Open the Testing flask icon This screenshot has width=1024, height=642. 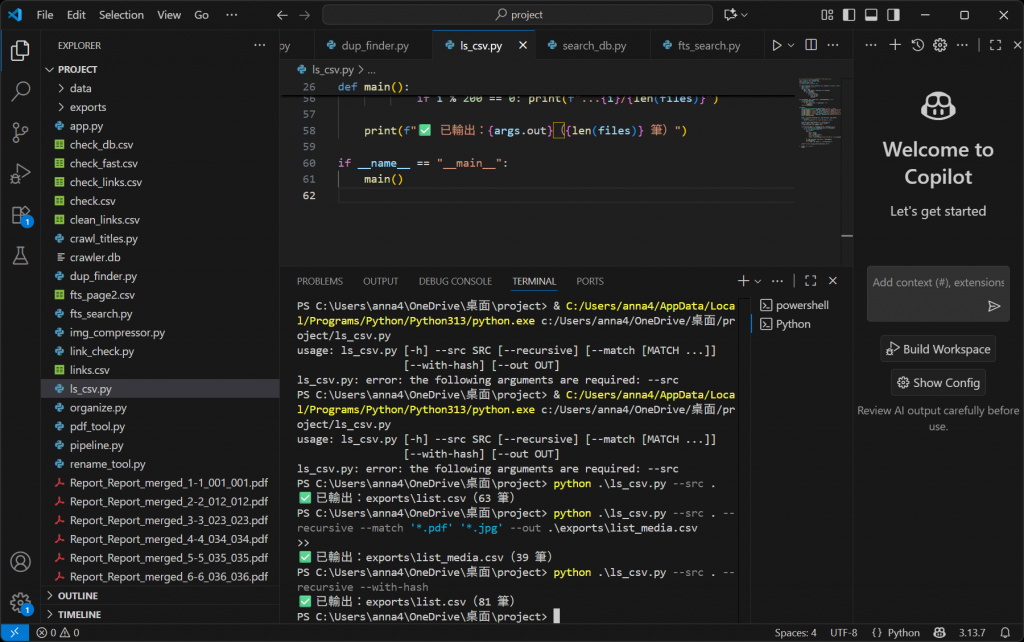(x=20, y=256)
